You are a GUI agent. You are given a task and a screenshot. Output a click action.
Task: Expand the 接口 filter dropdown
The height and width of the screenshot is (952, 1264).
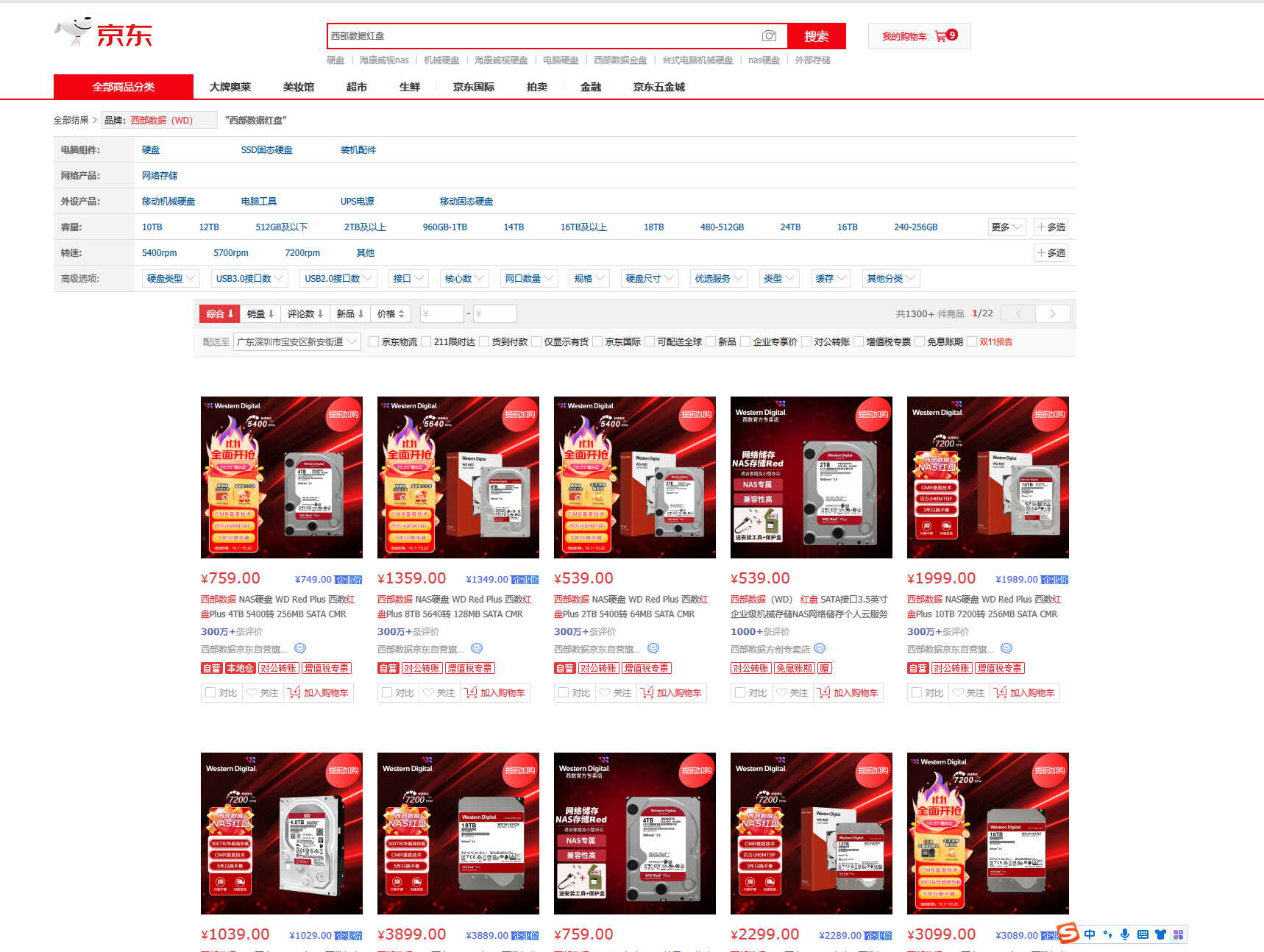(408, 278)
